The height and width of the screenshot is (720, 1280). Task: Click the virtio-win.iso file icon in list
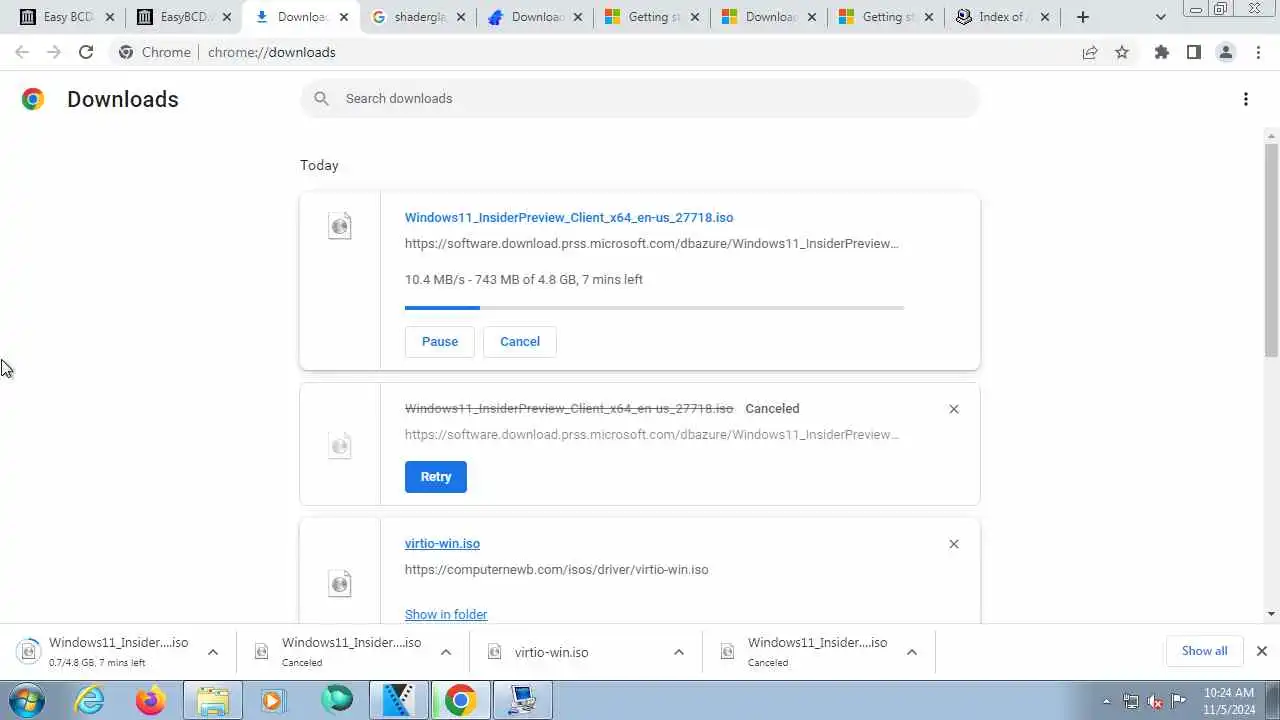point(340,583)
